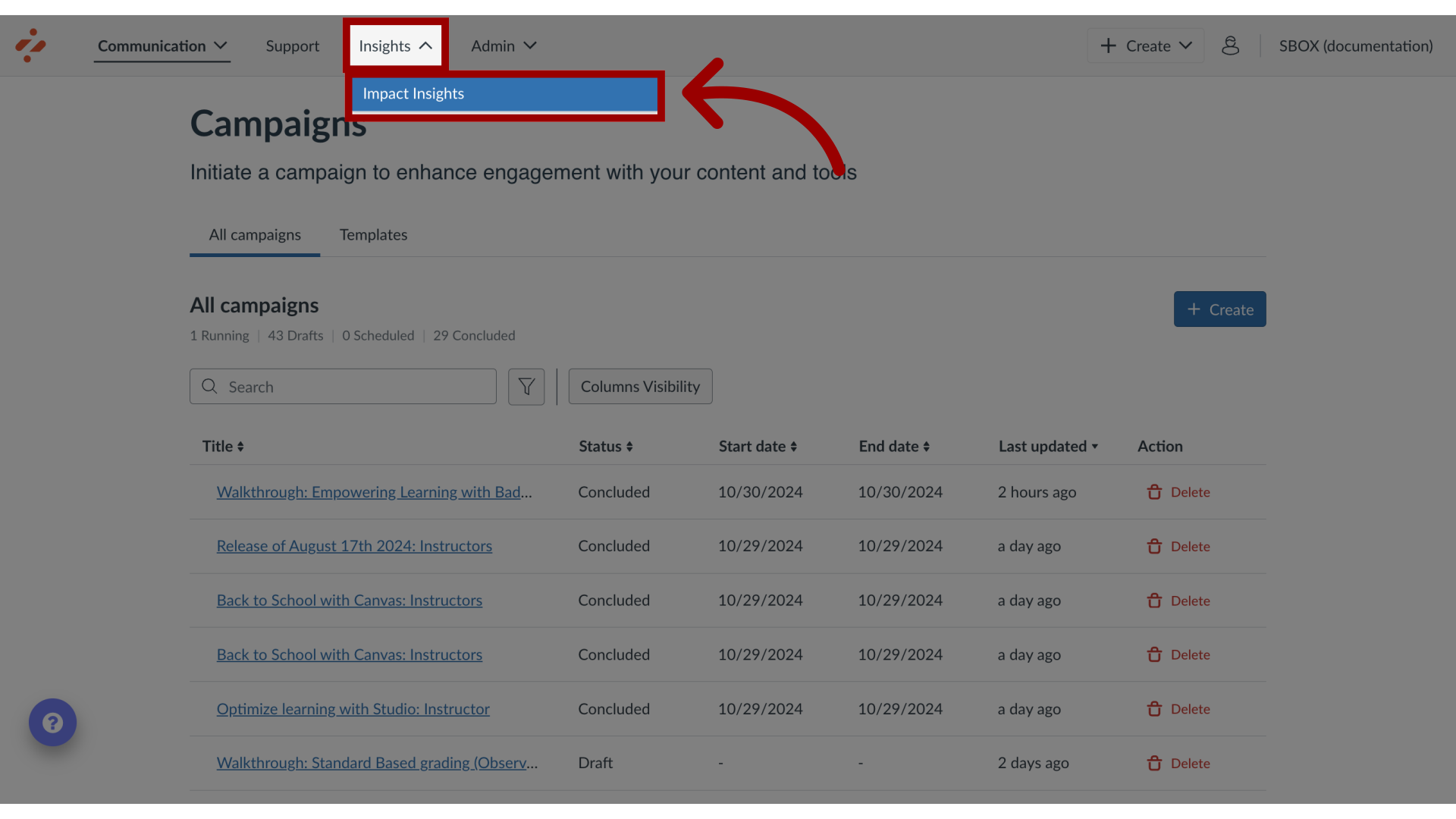Sort campaigns by Start date
Screen dimensions: 1456x819
pyautogui.click(x=758, y=446)
